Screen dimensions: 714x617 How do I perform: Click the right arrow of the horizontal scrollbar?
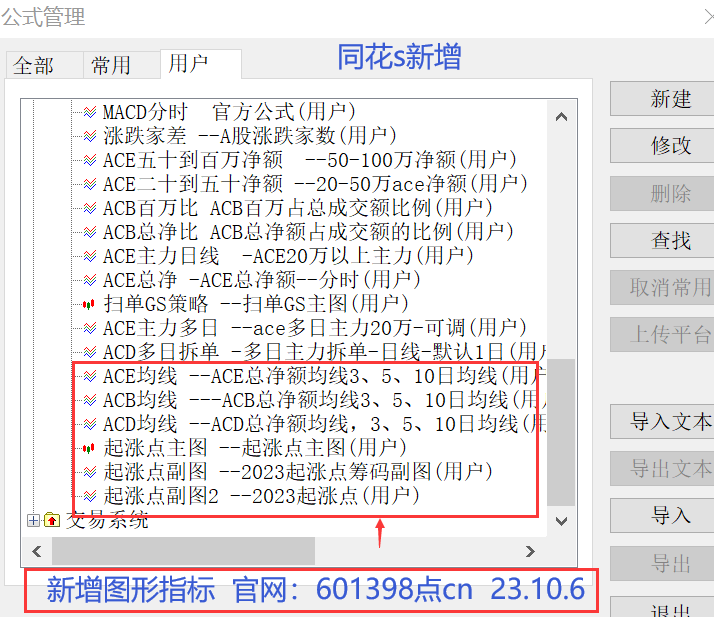(x=530, y=552)
